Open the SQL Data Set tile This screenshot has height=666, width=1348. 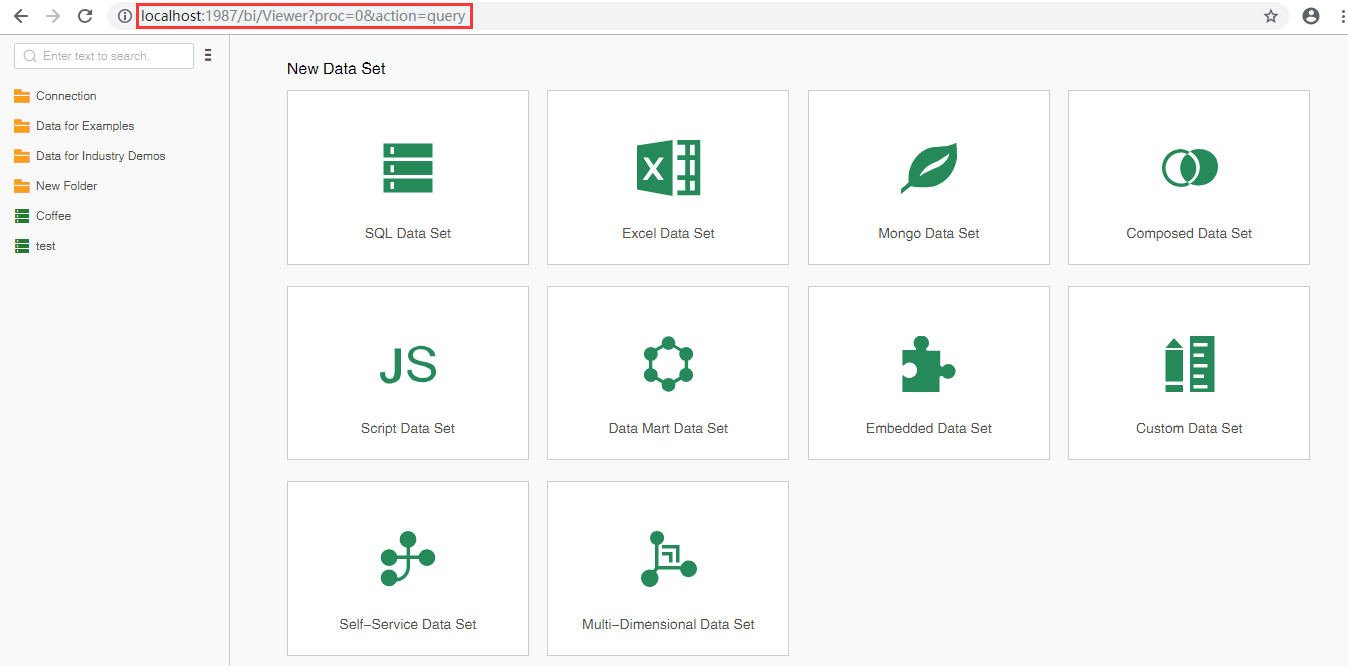click(407, 178)
